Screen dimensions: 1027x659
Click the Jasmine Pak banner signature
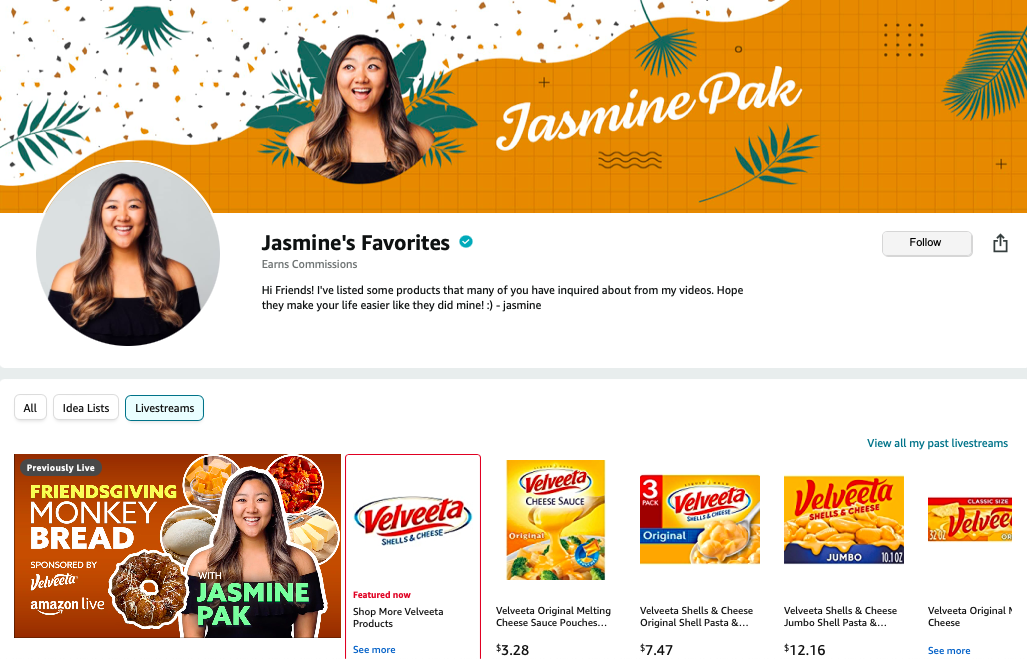tap(648, 110)
